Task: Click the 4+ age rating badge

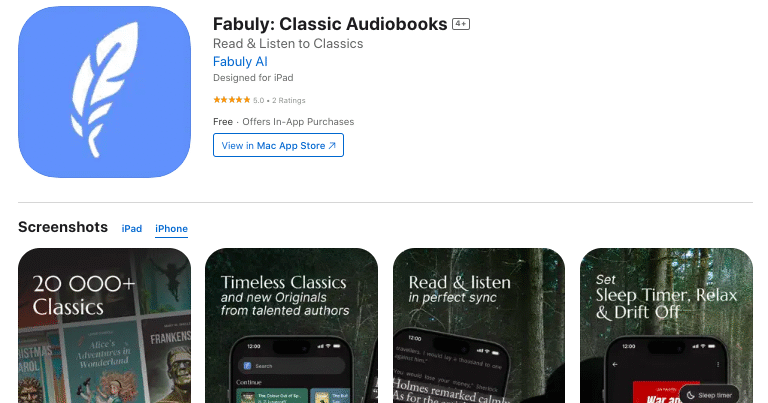Action: [460, 24]
